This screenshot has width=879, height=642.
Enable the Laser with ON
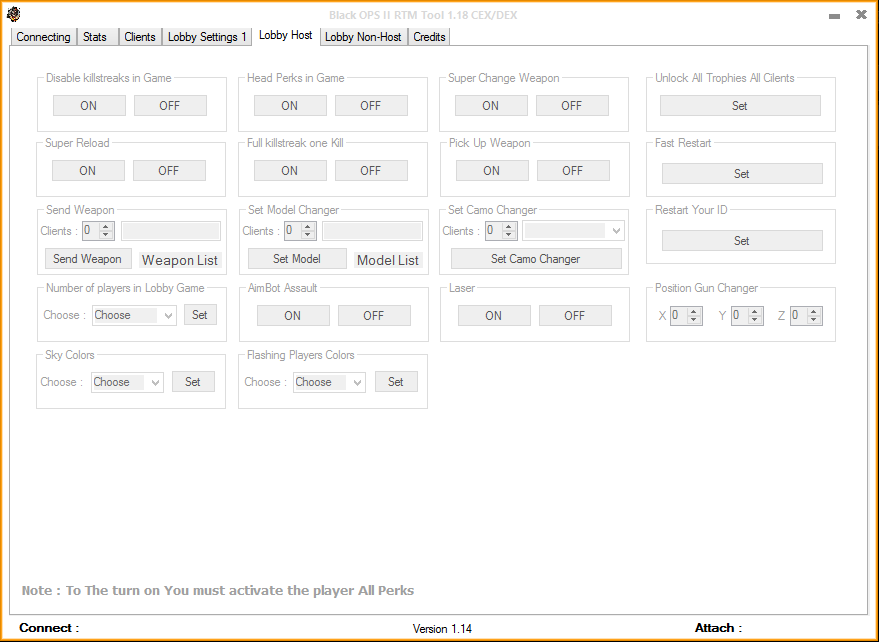(494, 316)
